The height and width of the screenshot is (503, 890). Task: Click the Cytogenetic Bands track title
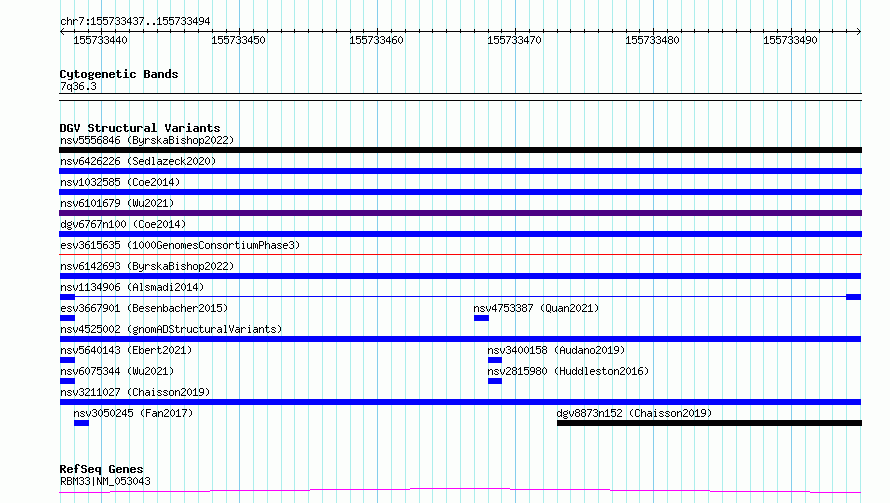(119, 74)
